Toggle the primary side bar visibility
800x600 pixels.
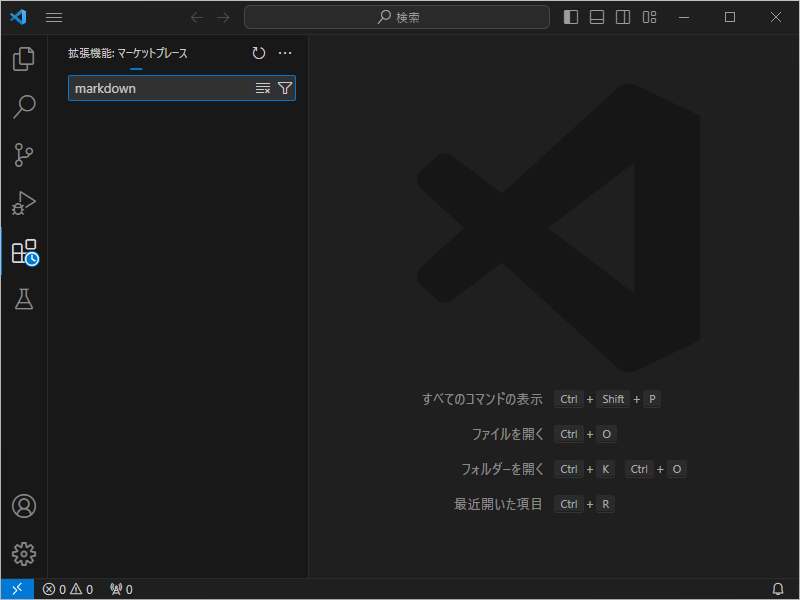click(571, 17)
